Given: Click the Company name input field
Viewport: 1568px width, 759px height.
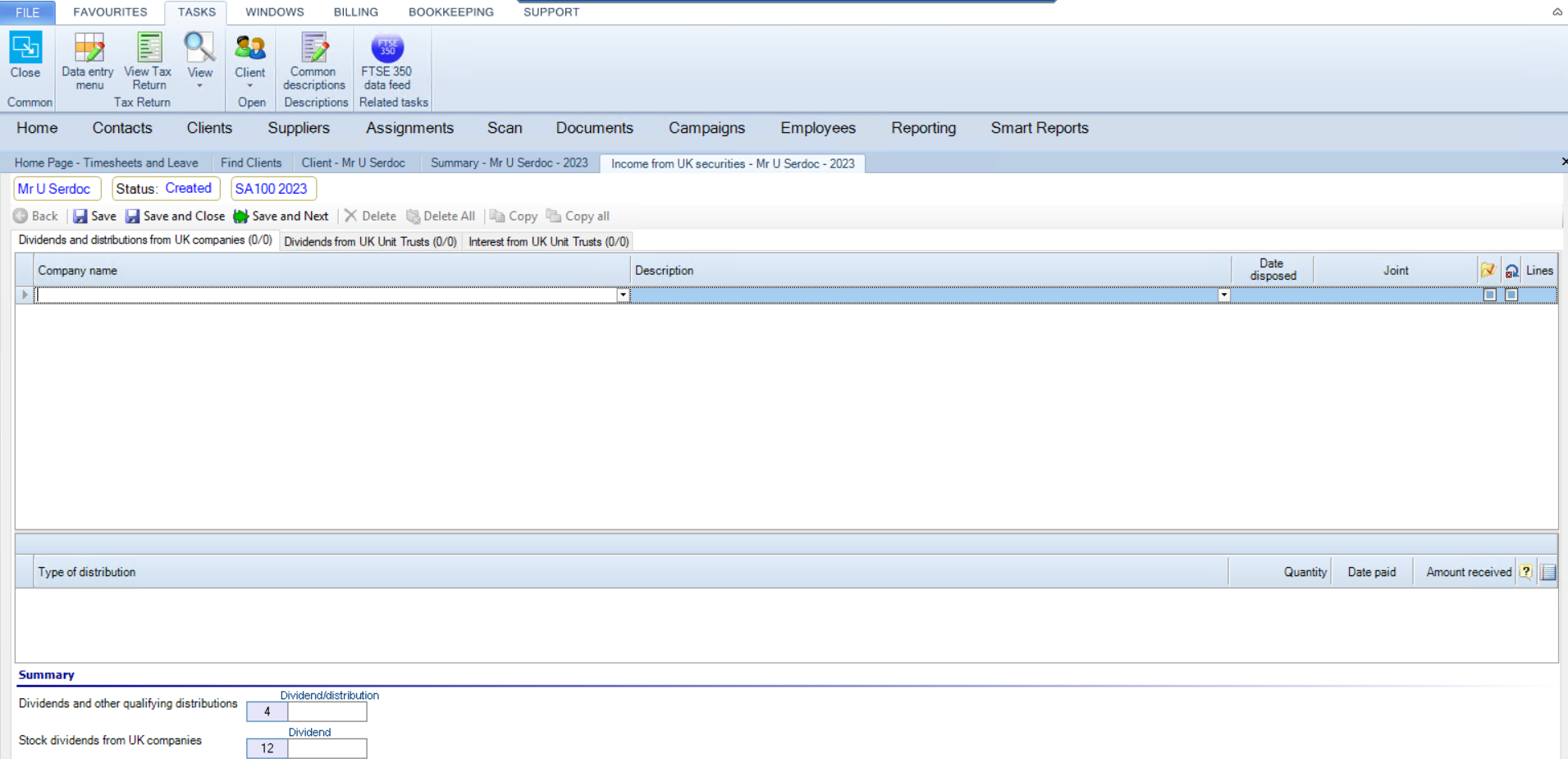Looking at the screenshot, I should click(327, 295).
